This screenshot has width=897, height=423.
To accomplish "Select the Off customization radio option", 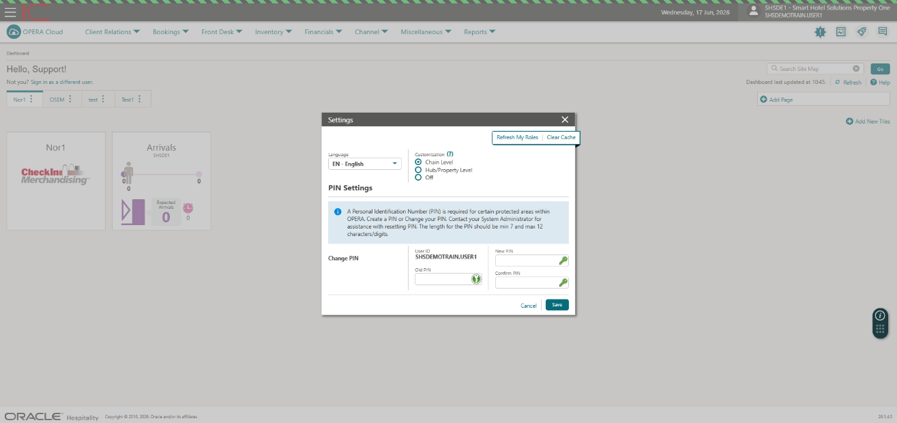I will [x=418, y=177].
